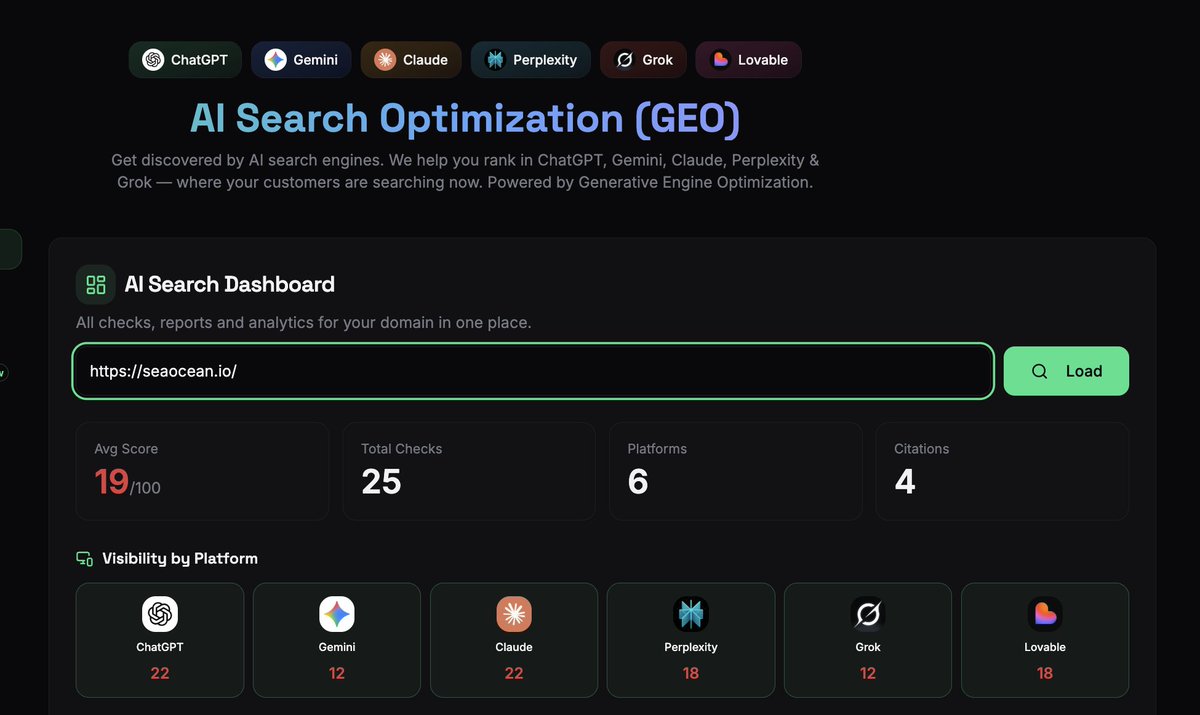Click the Total Checks value 25
The width and height of the screenshot is (1200, 715).
tap(381, 482)
